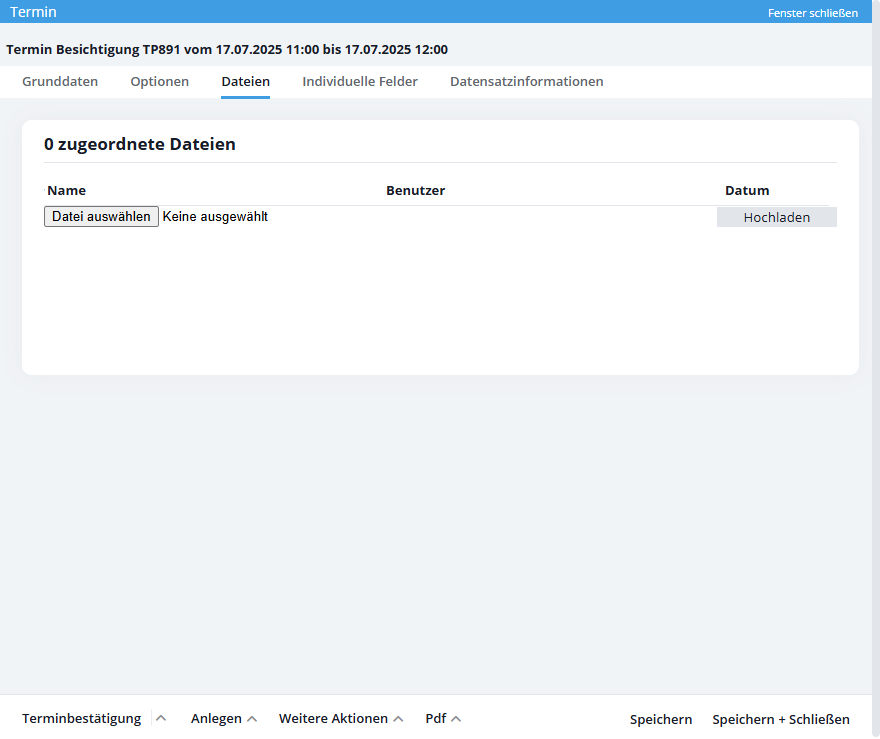Click the vertical scrollbar at right edge
Viewport: 880px width, 739px height.
[876, 369]
